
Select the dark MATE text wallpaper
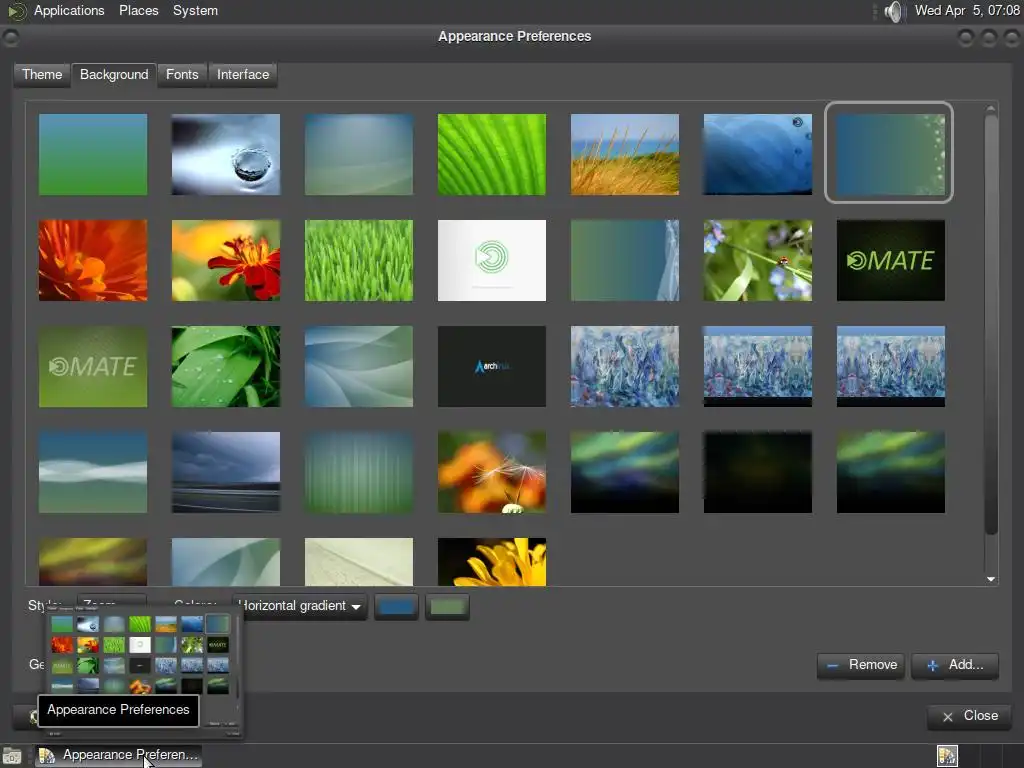891,260
